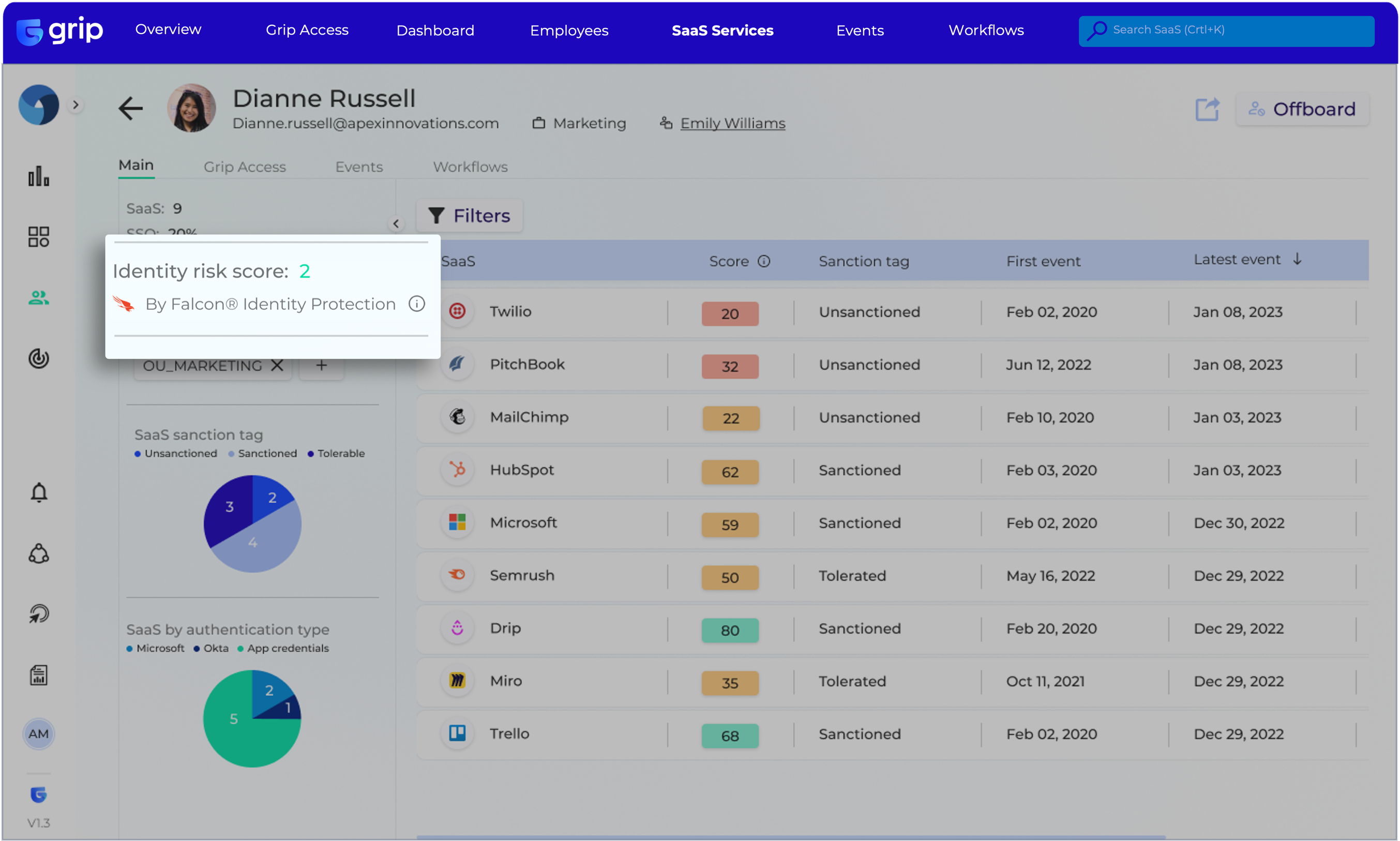The width and height of the screenshot is (1400, 841).
Task: Switch to the Main tab
Action: coord(136,165)
